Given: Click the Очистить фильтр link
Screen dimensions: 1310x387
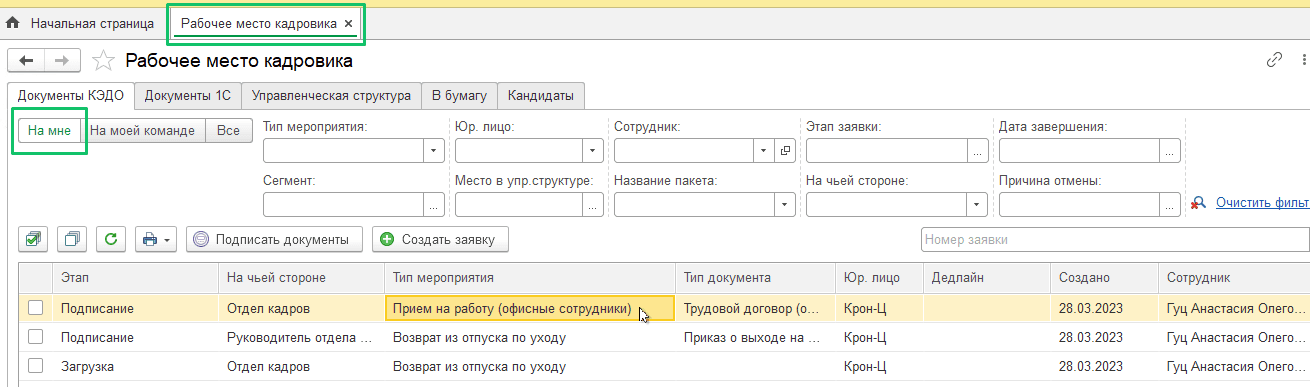Looking at the screenshot, I should click(1263, 203).
